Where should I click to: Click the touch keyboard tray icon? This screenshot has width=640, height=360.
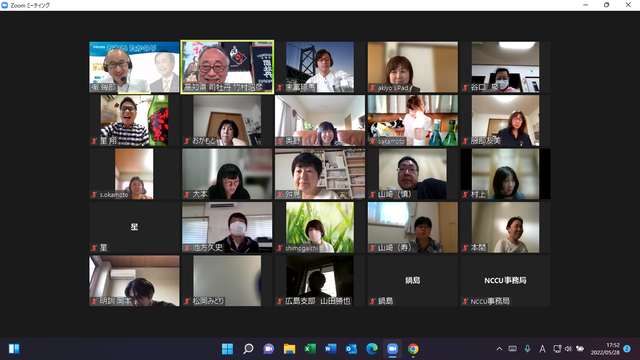(513, 349)
